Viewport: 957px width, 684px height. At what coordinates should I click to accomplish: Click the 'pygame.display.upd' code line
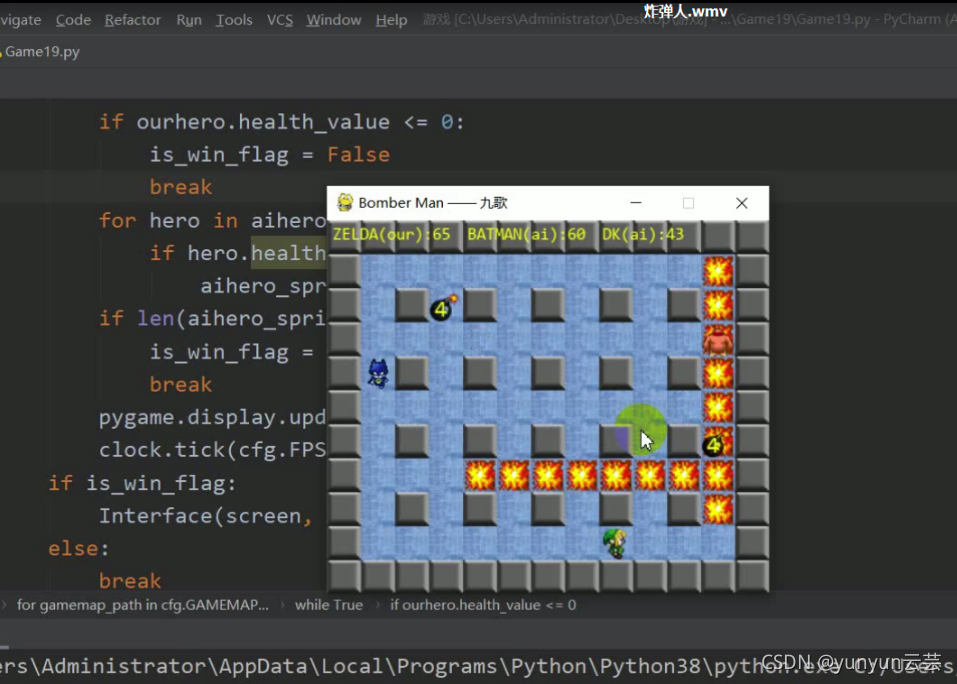(212, 417)
